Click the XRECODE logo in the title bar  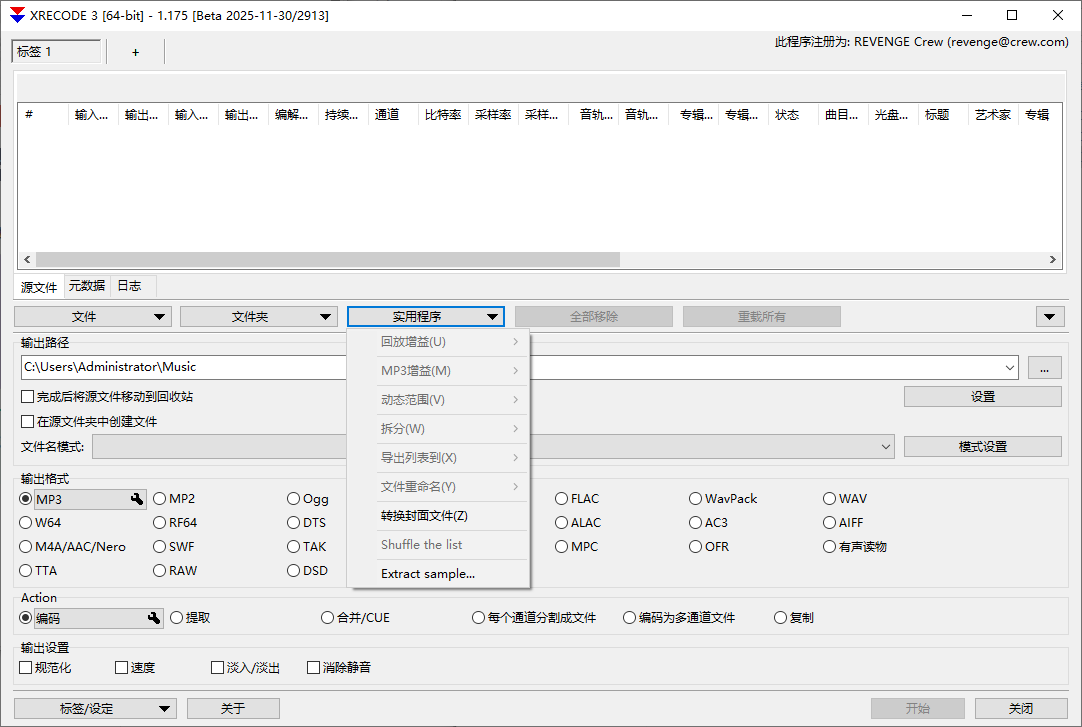pos(16,14)
